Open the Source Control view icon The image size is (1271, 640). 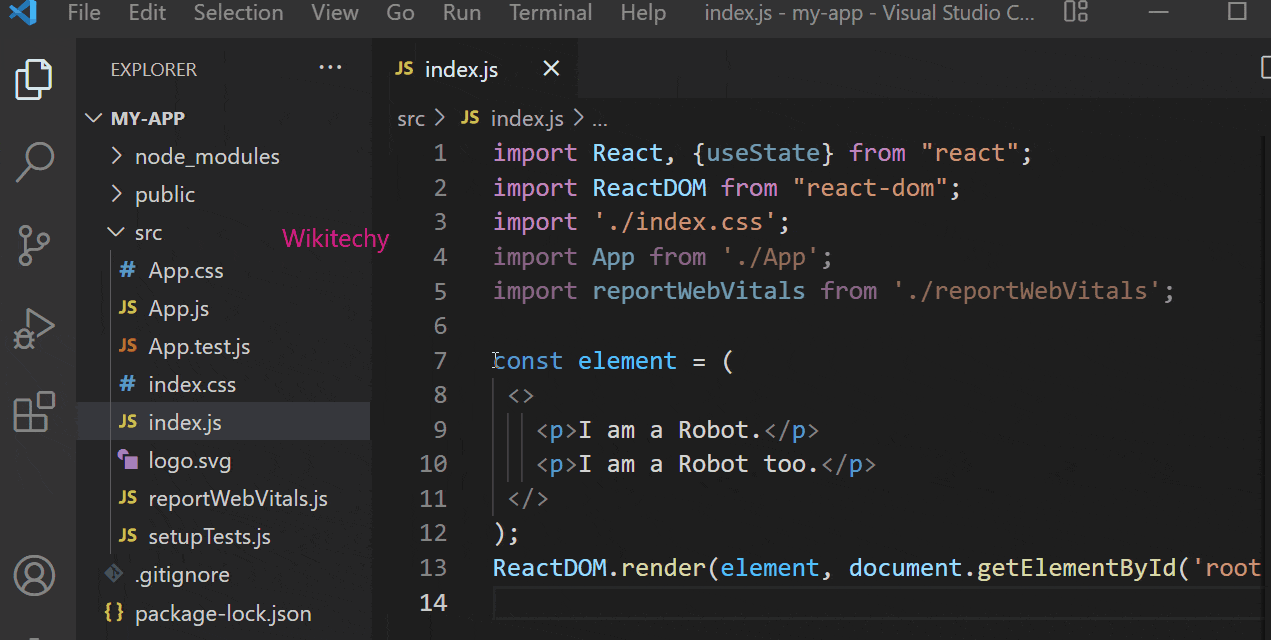34,245
